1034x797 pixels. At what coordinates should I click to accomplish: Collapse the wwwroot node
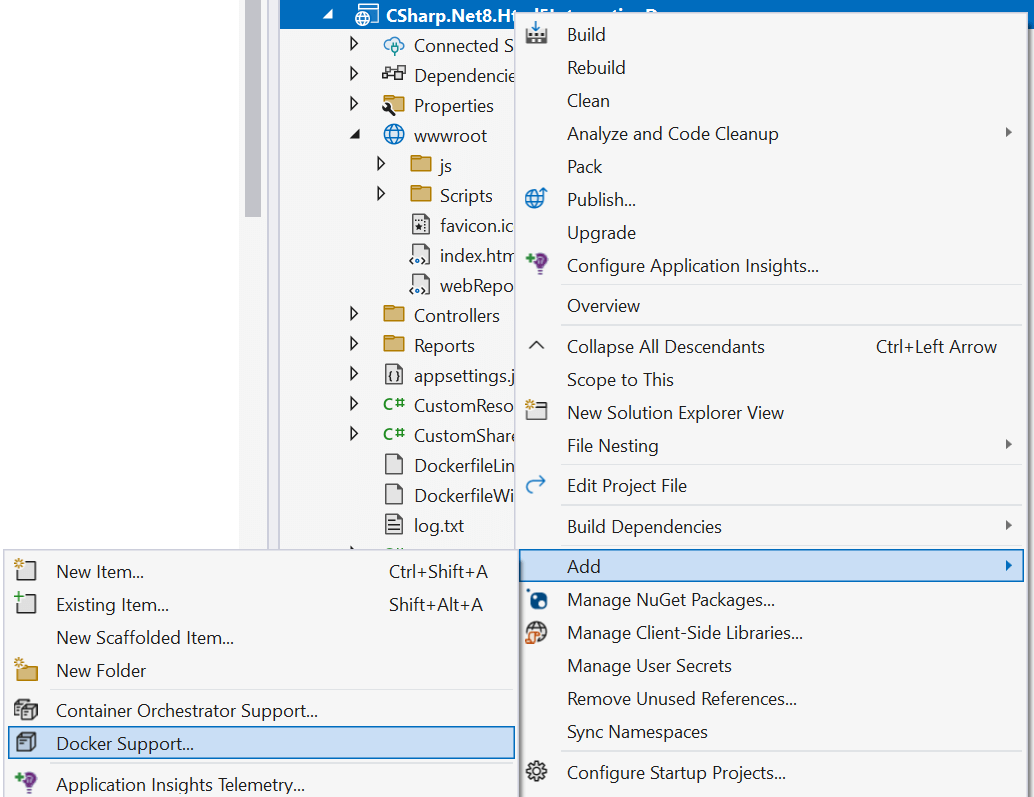pos(354,135)
